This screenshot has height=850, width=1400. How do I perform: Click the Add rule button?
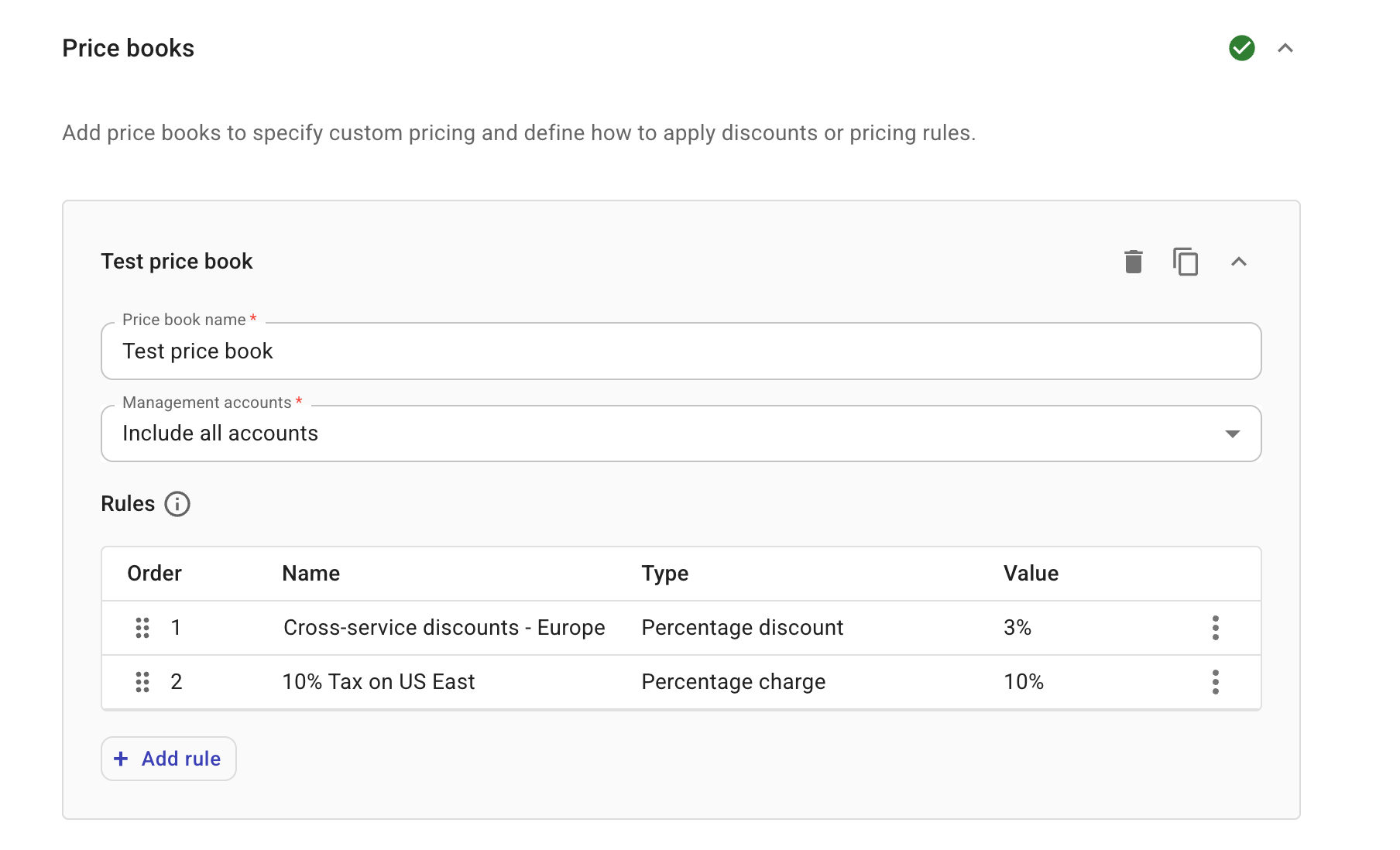169,759
